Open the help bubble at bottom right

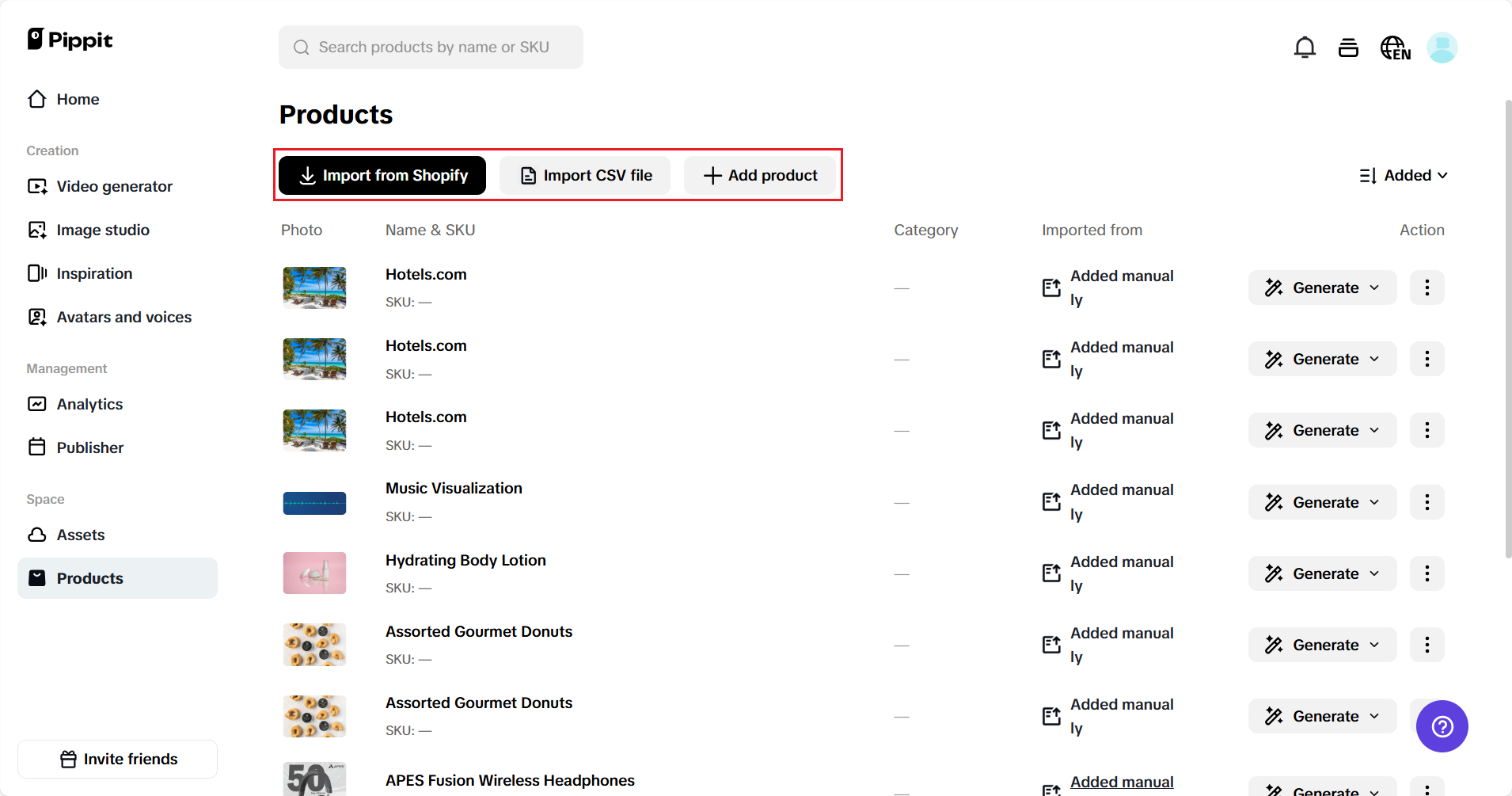tap(1441, 726)
